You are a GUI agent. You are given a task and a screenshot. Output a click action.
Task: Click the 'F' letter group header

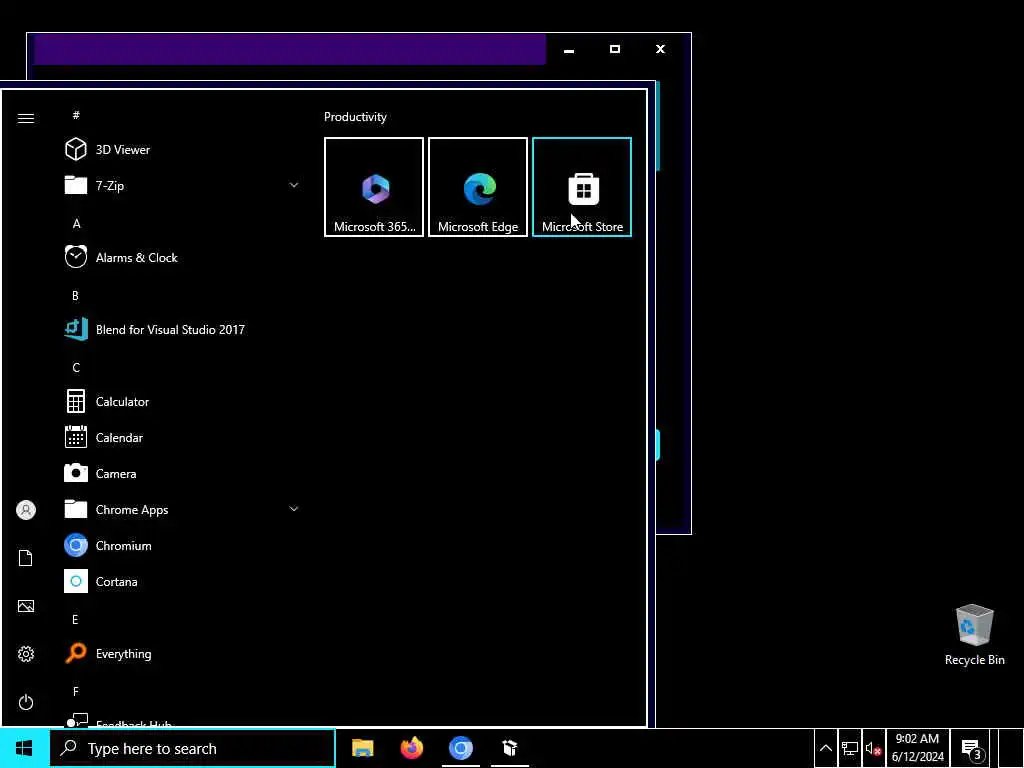[x=76, y=691]
